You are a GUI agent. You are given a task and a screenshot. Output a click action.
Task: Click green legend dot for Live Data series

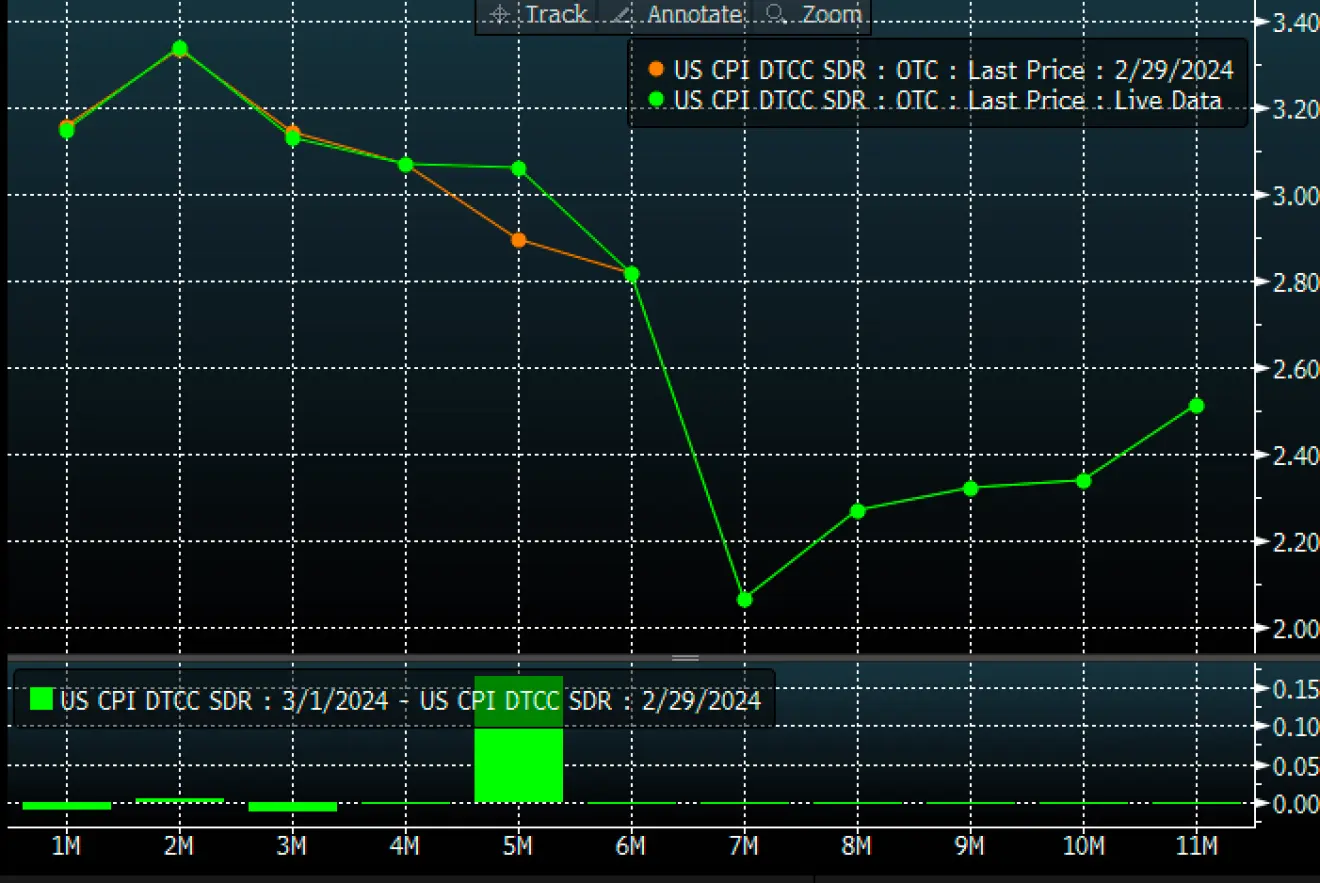tap(656, 100)
